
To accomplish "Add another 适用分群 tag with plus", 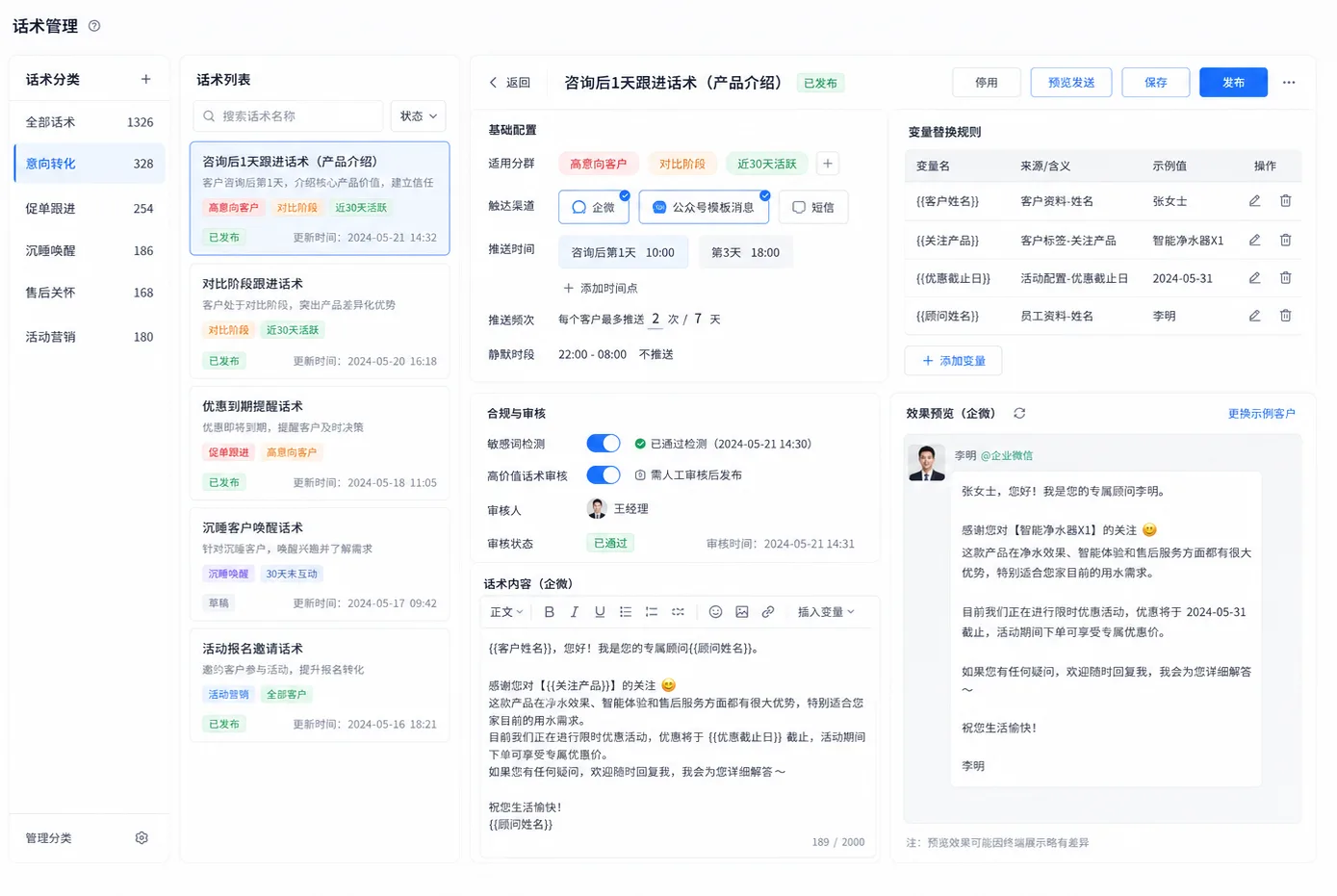I will coord(827,164).
